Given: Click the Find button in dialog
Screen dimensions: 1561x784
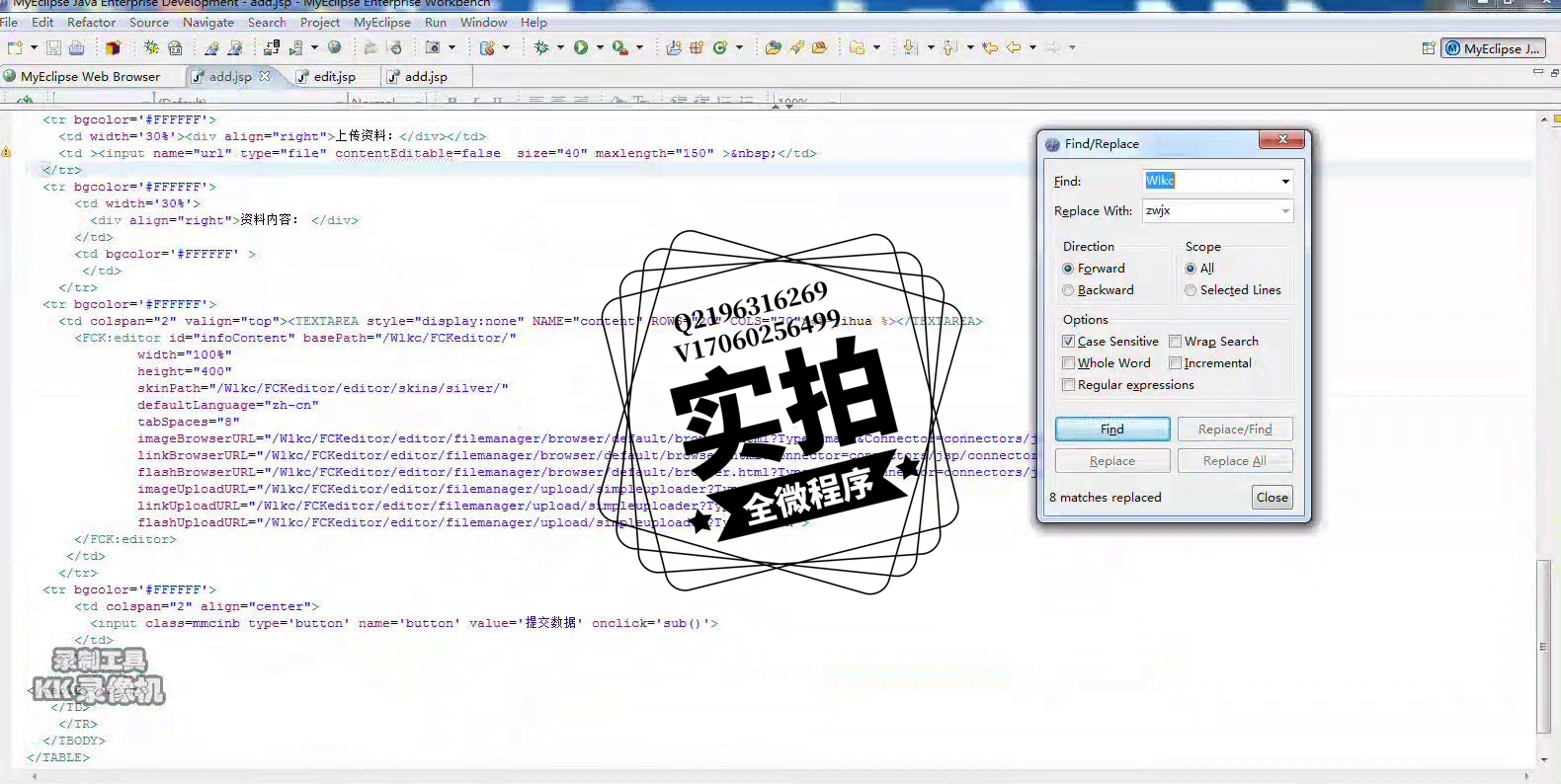Looking at the screenshot, I should pos(1112,429).
